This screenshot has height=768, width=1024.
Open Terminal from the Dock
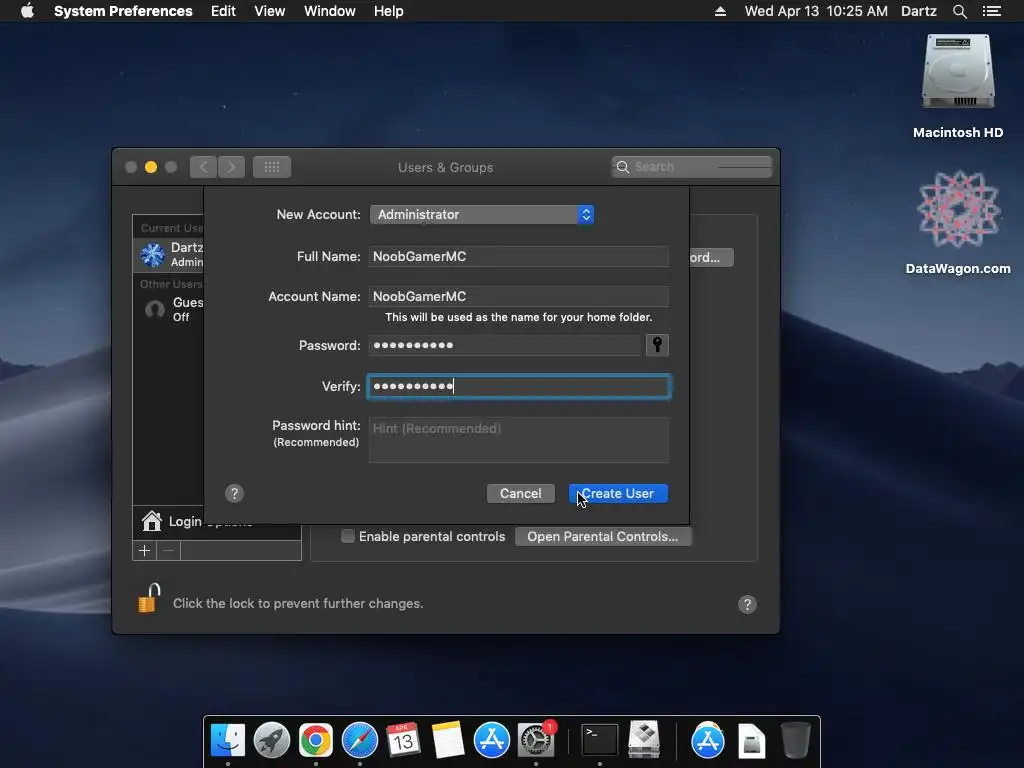pyautogui.click(x=600, y=741)
